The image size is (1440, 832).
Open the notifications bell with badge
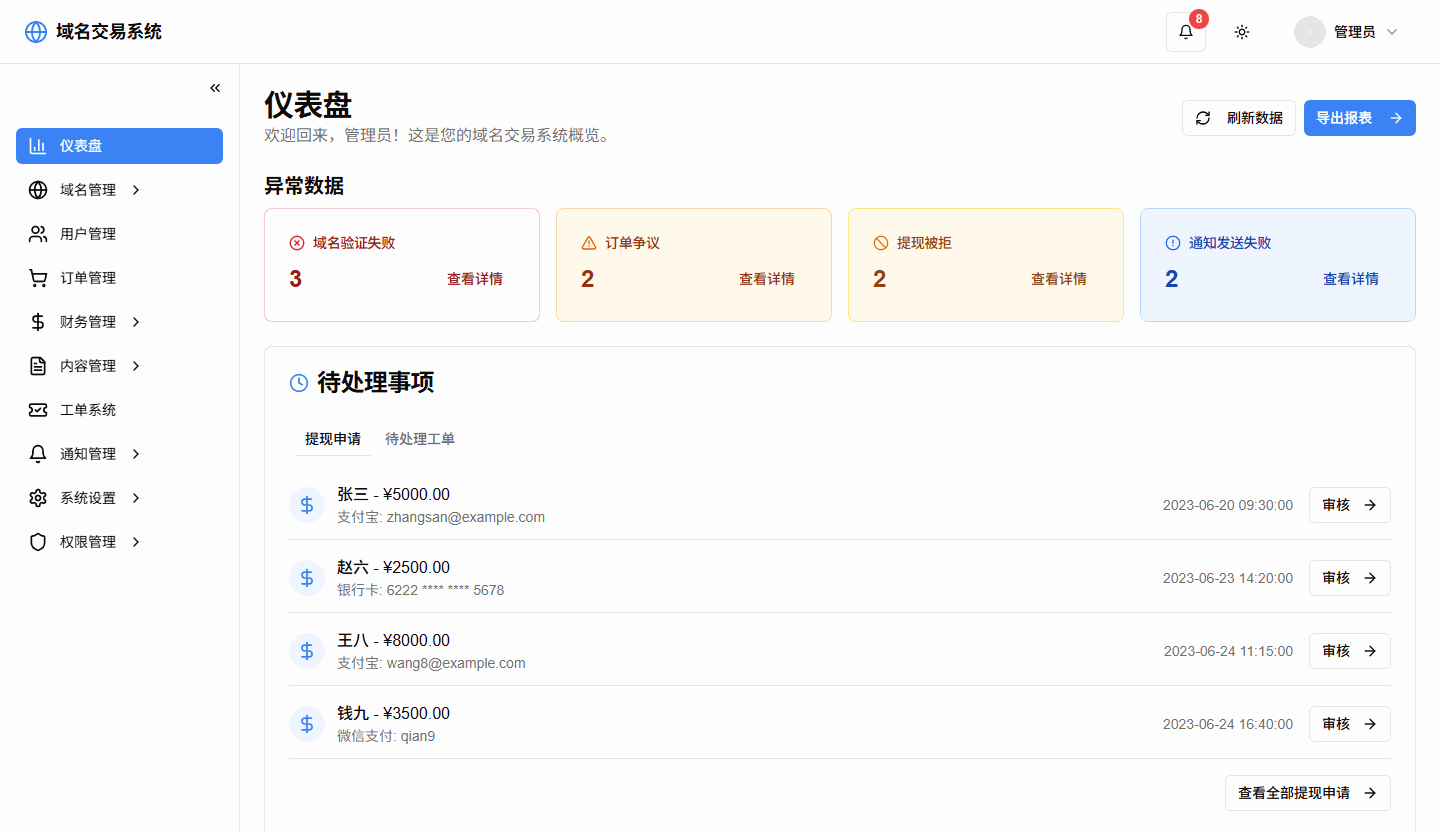pos(1185,32)
